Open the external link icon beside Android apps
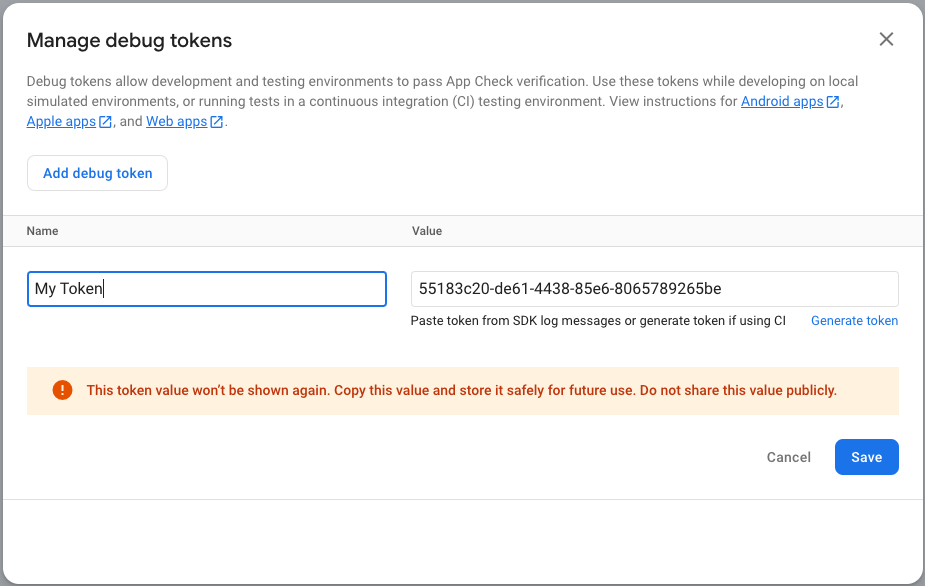925x586 pixels. (x=832, y=101)
